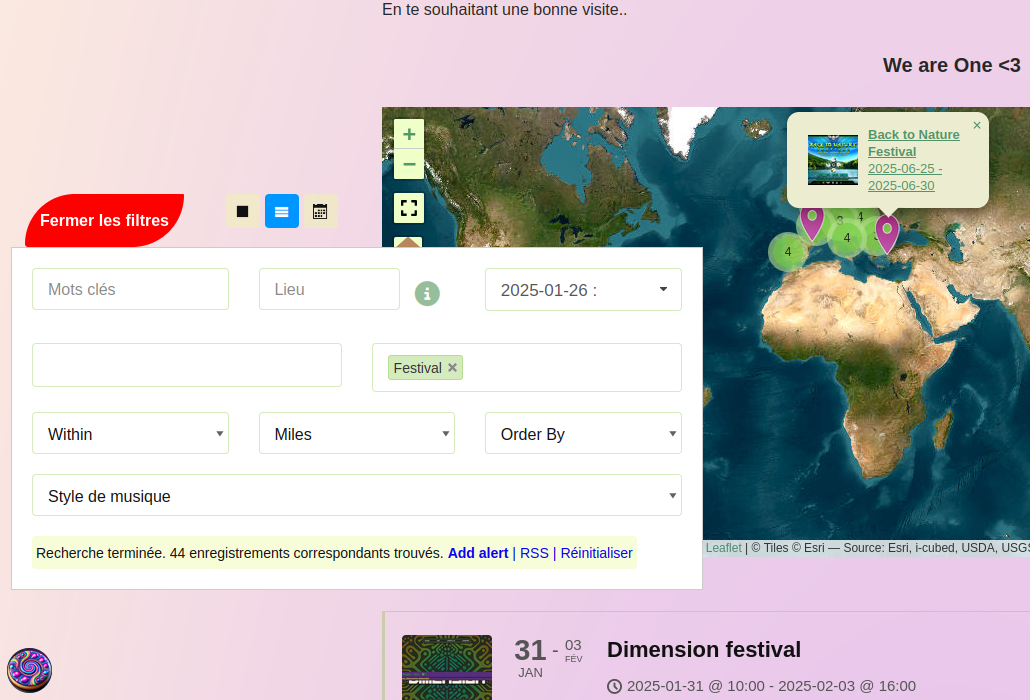The image size is (1030, 700).
Task: Click 'Fermer les filtres' button
Action: pos(104,221)
